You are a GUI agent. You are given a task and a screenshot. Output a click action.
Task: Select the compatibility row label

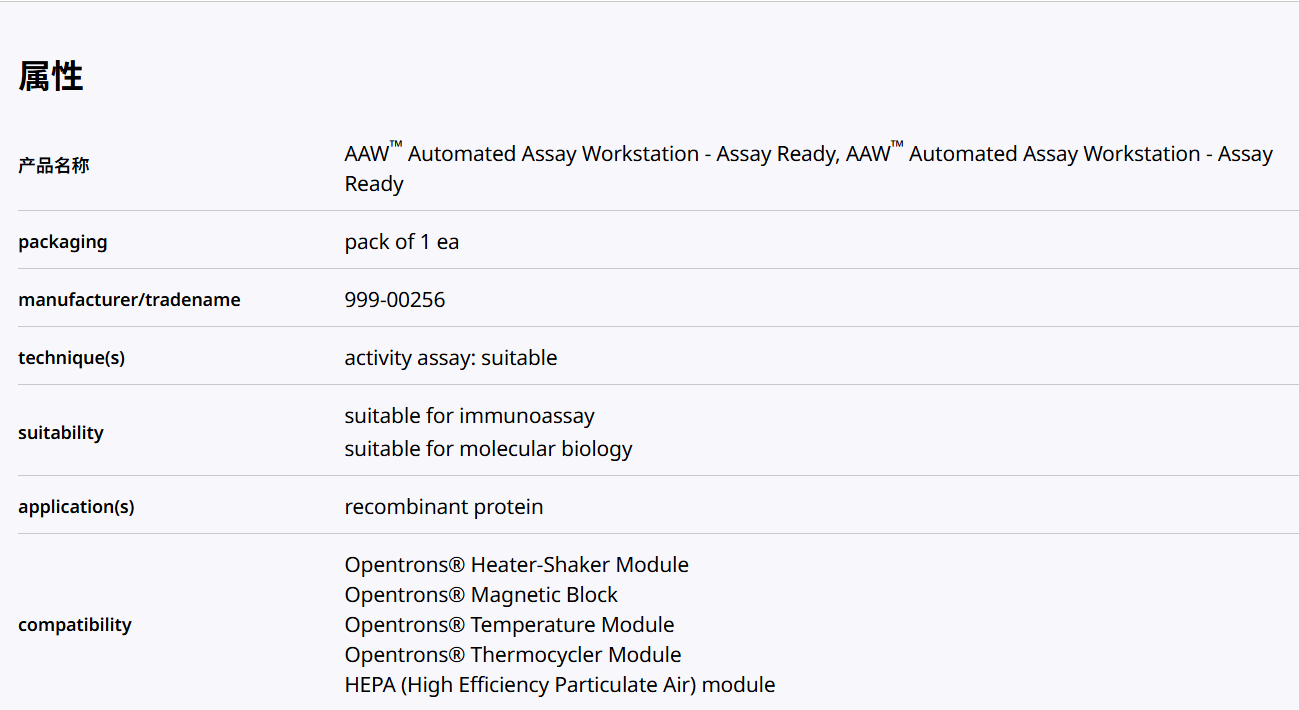pyautogui.click(x=75, y=625)
